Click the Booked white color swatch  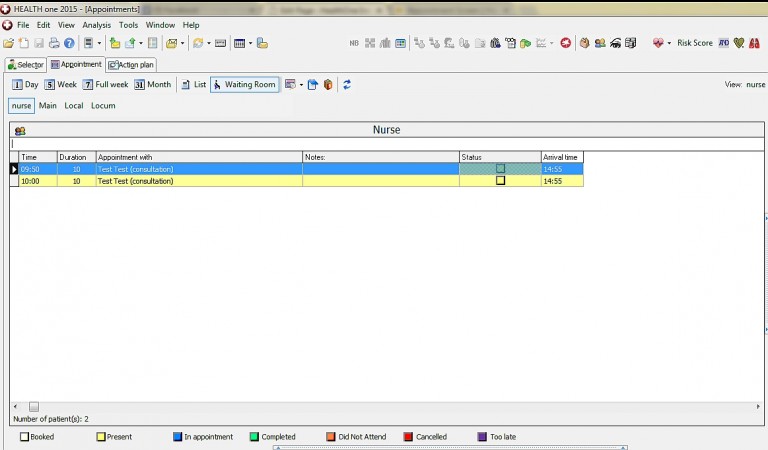pyautogui.click(x=24, y=436)
